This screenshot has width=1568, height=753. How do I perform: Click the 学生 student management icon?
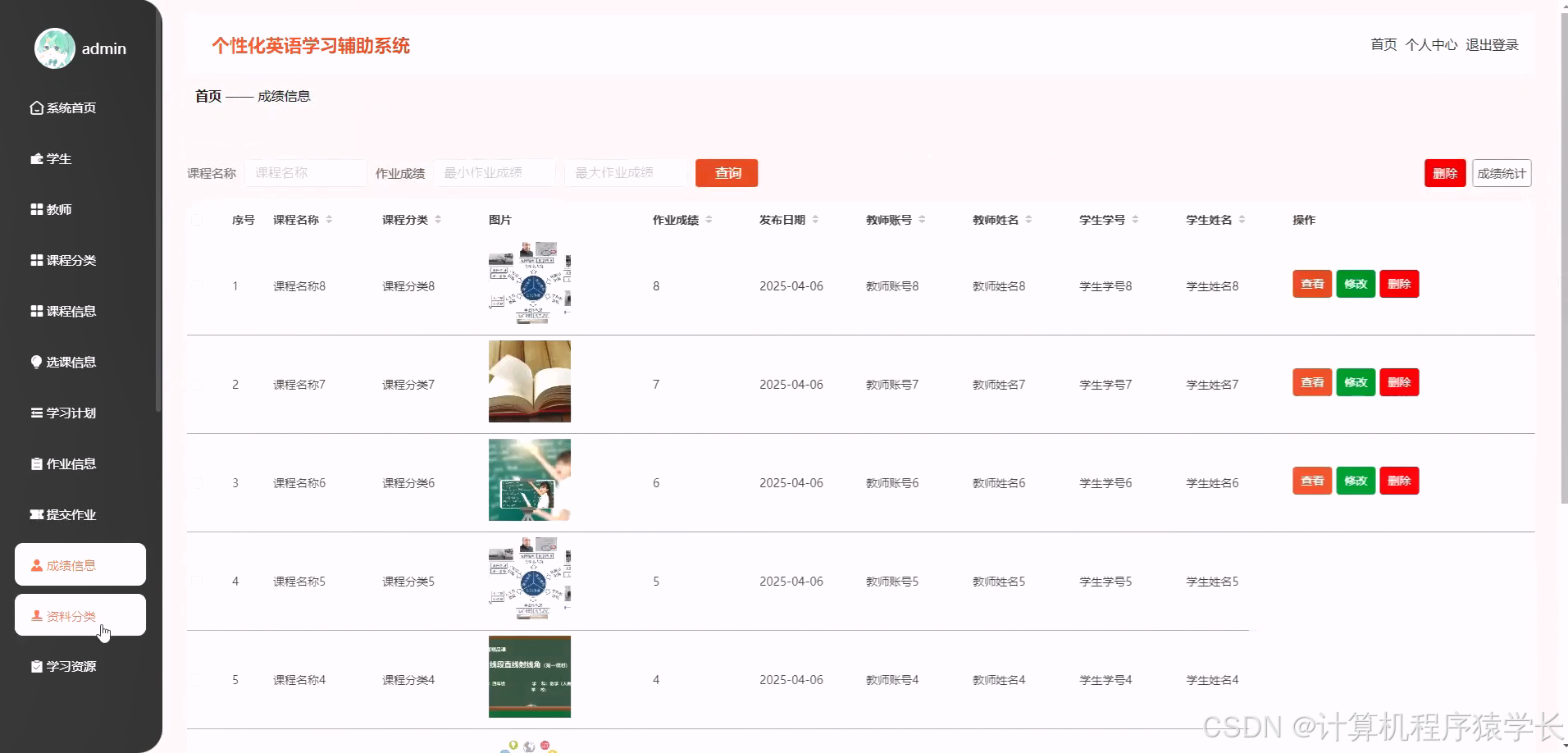pyautogui.click(x=36, y=158)
